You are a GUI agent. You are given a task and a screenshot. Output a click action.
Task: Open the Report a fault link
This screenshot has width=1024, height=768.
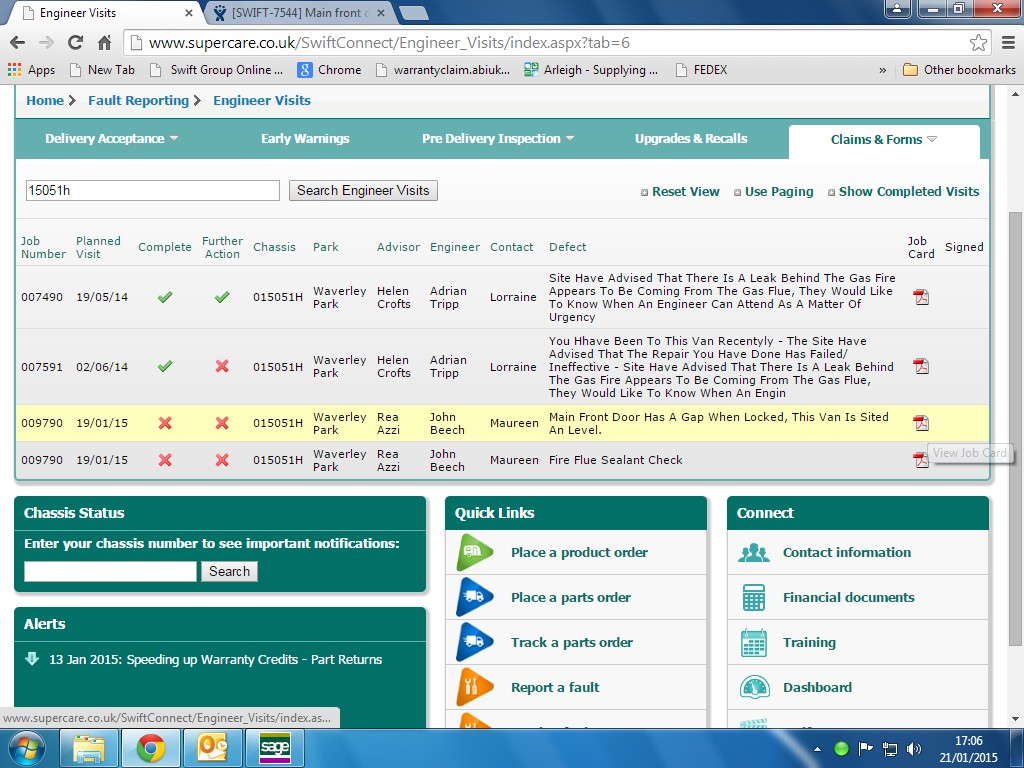click(x=555, y=688)
